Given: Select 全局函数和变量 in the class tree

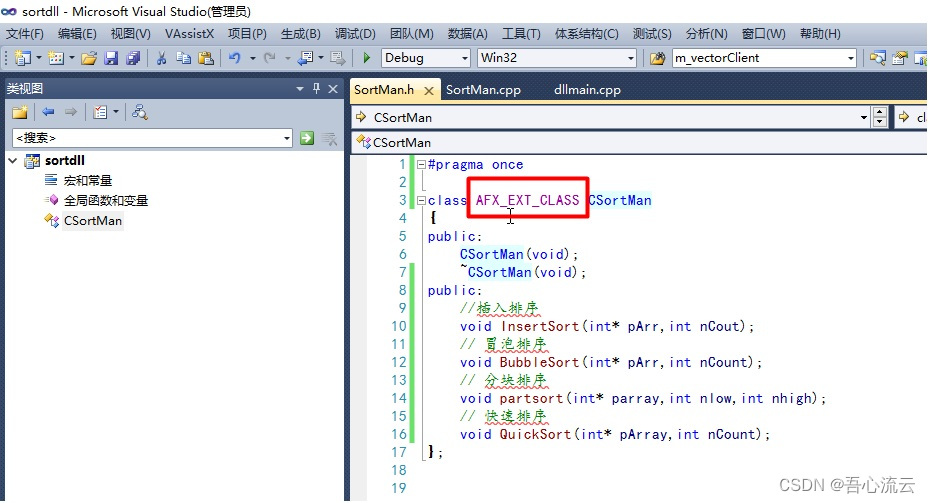Looking at the screenshot, I should pos(106,200).
